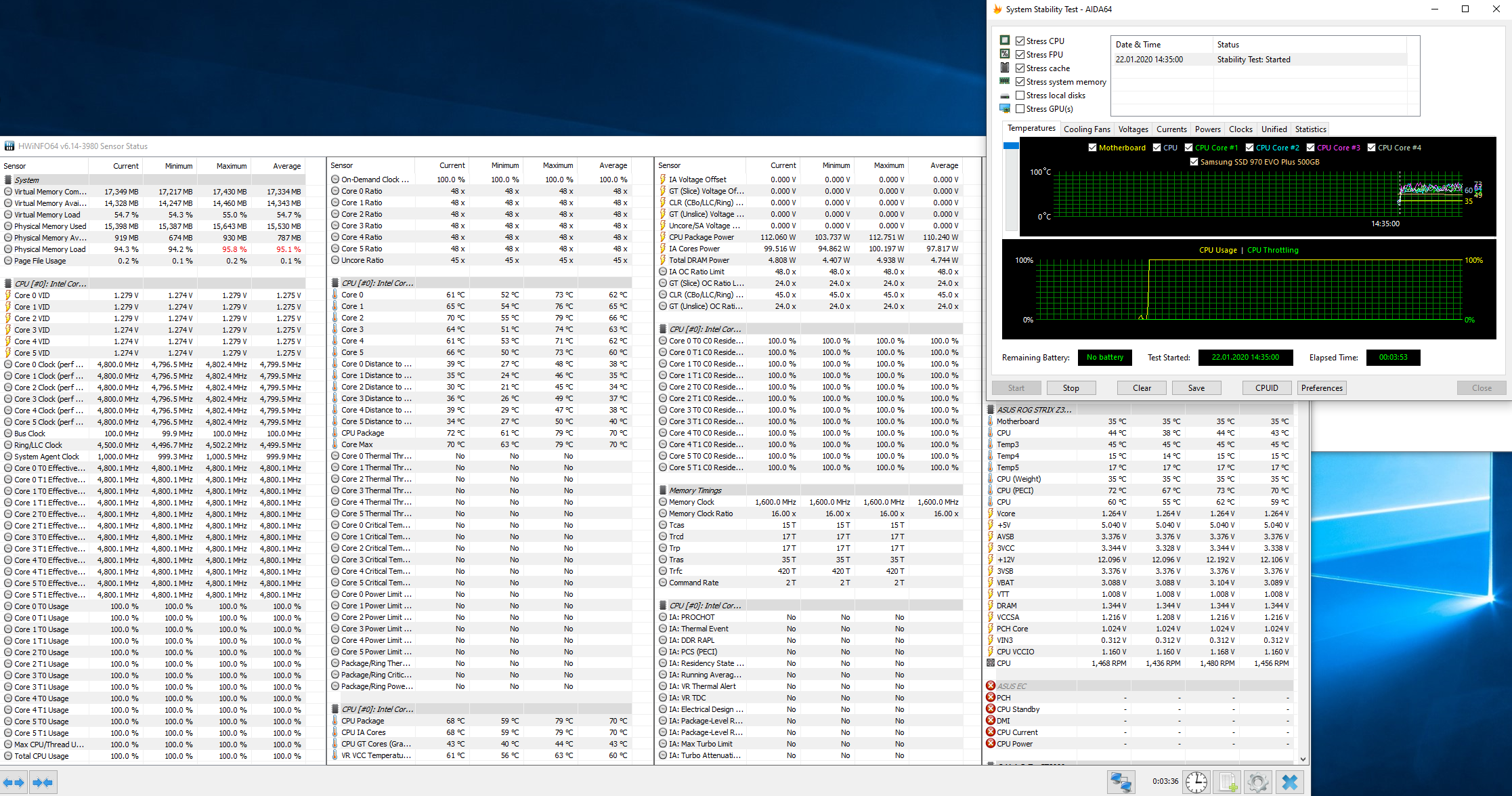Click the blue X close sensors icon
Image resolution: width=1512 pixels, height=796 pixels.
pyautogui.click(x=1290, y=782)
